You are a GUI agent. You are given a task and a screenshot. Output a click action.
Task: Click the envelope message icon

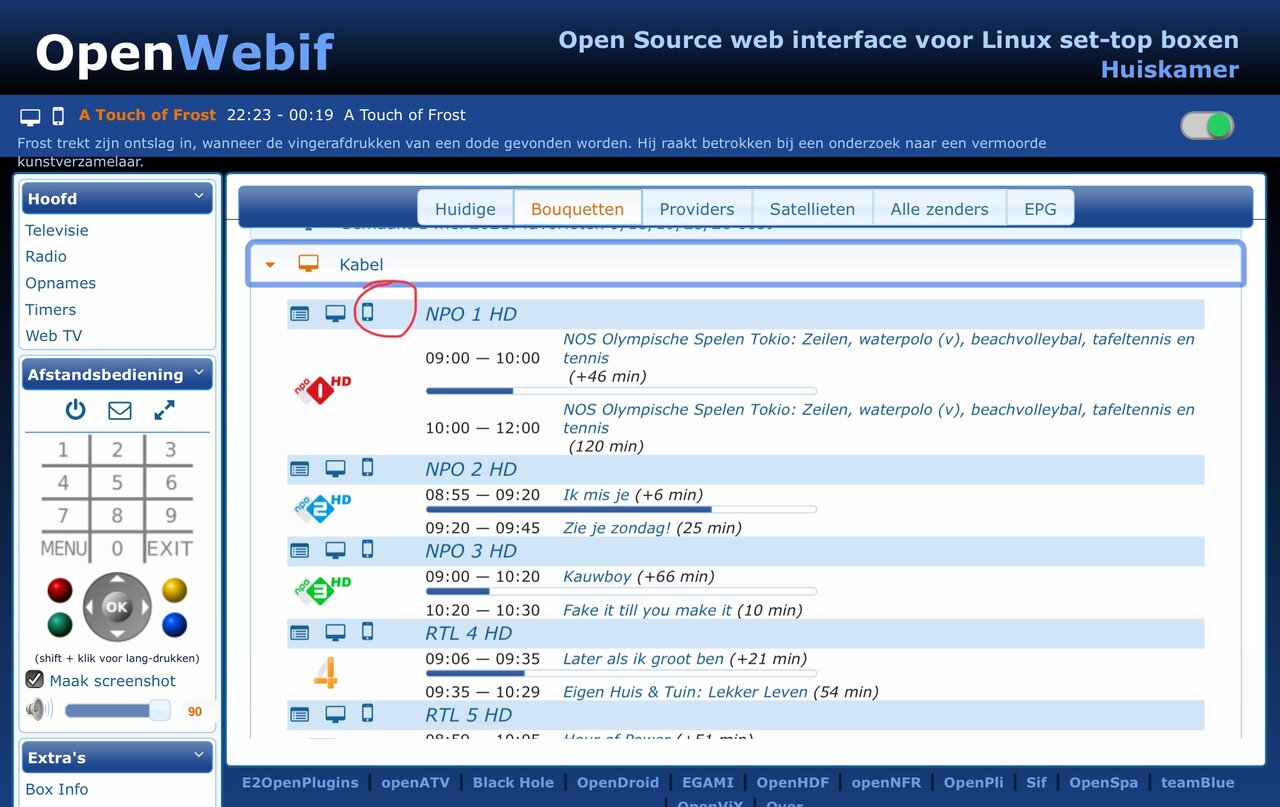click(x=120, y=410)
